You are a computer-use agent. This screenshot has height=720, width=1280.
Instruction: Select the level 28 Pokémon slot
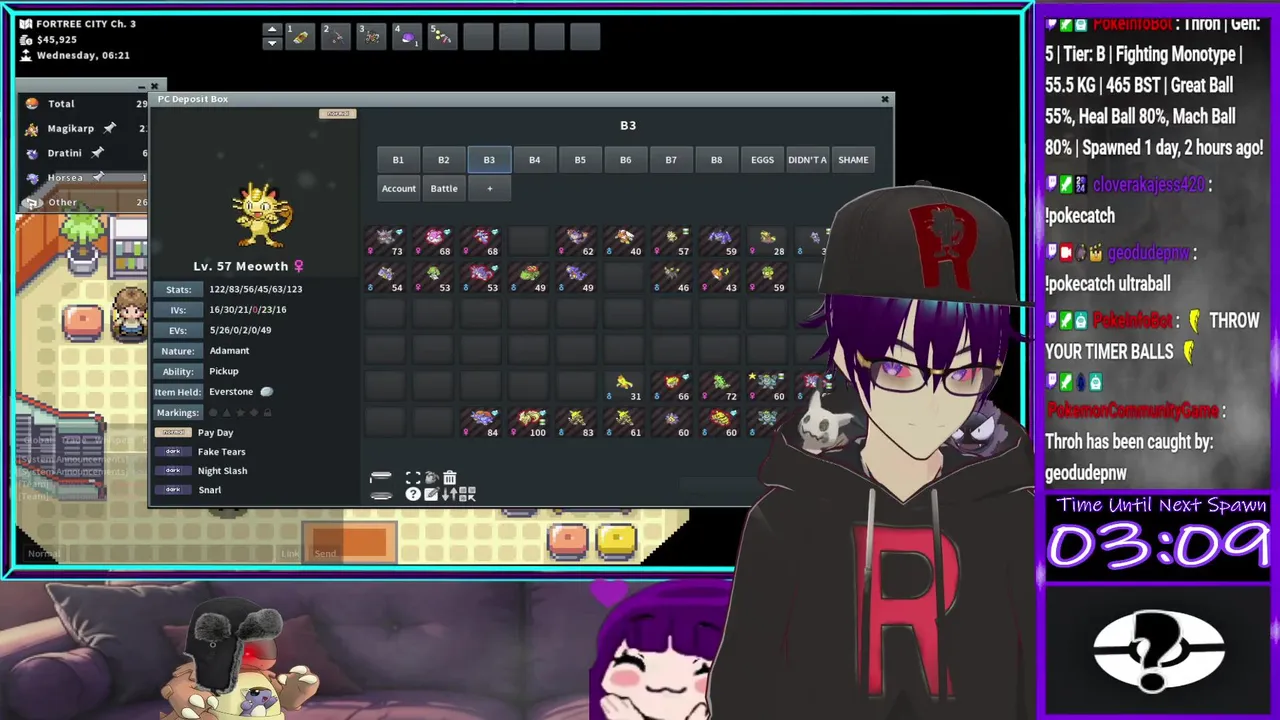768,241
